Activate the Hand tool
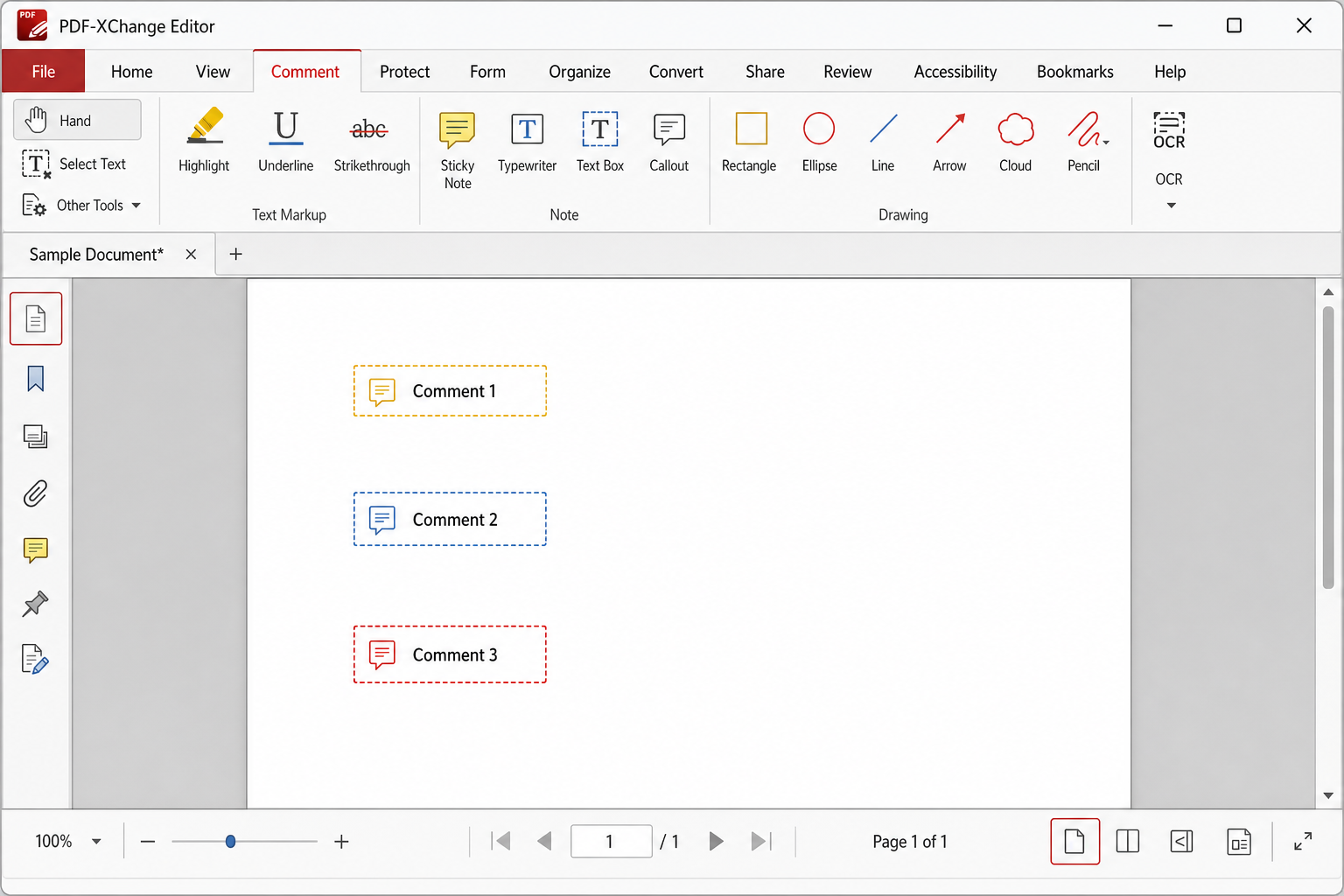The height and width of the screenshot is (896, 1344). pyautogui.click(x=77, y=120)
